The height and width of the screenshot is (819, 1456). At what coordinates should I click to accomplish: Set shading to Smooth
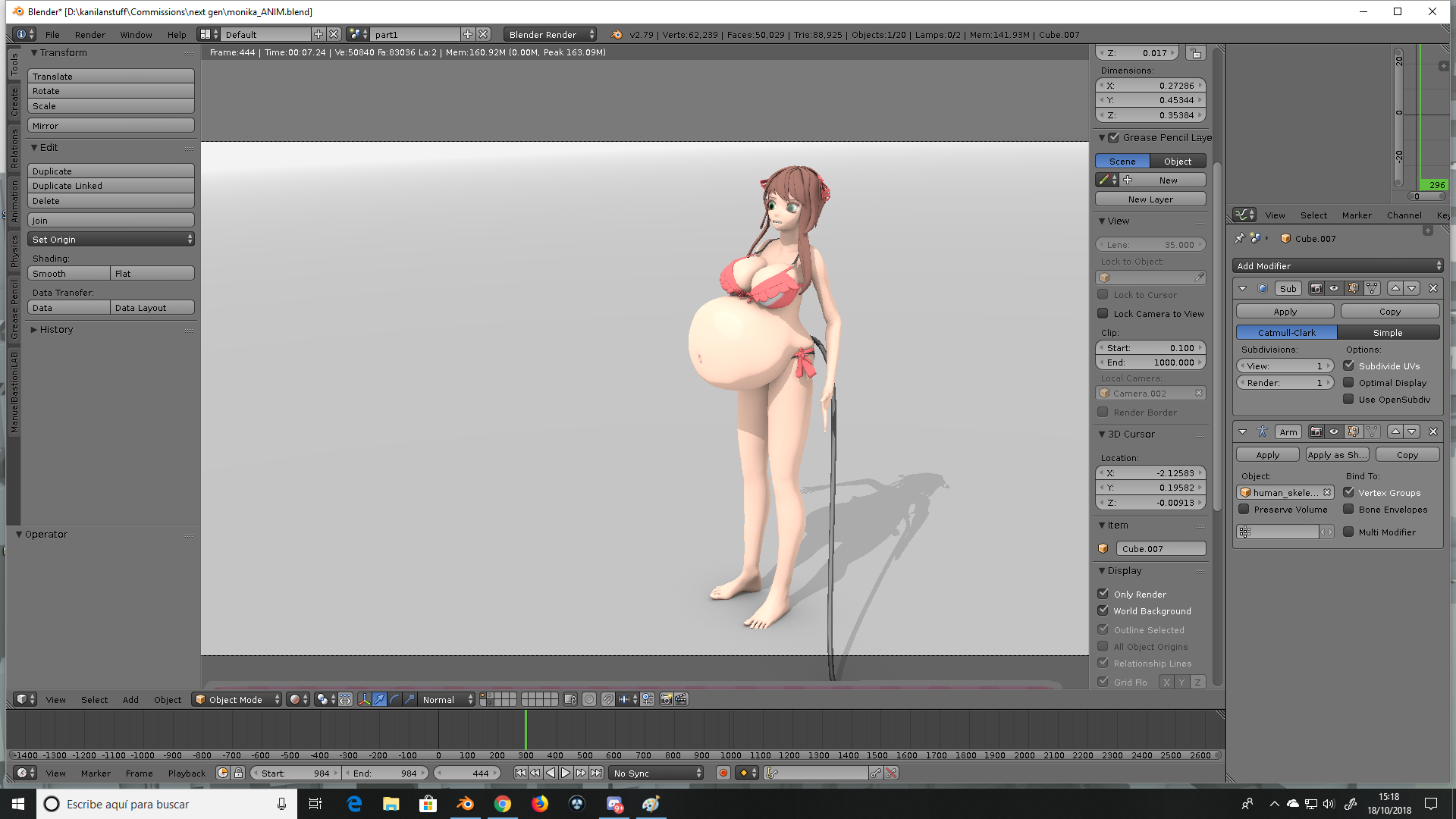(x=69, y=273)
